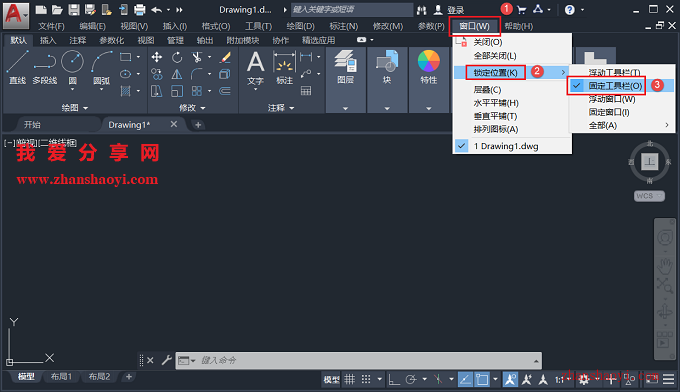Select the Mirror tool

tap(177, 74)
